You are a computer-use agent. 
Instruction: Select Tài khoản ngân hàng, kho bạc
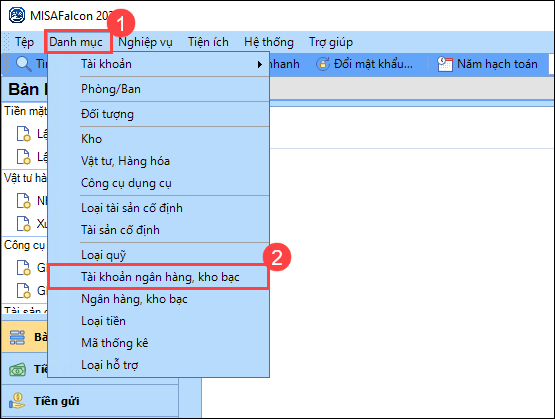pos(158,277)
